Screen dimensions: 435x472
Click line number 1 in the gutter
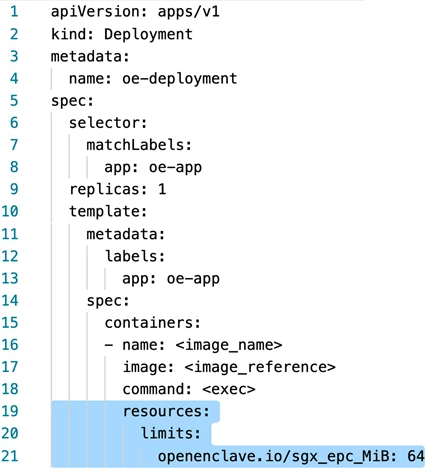coord(14,12)
